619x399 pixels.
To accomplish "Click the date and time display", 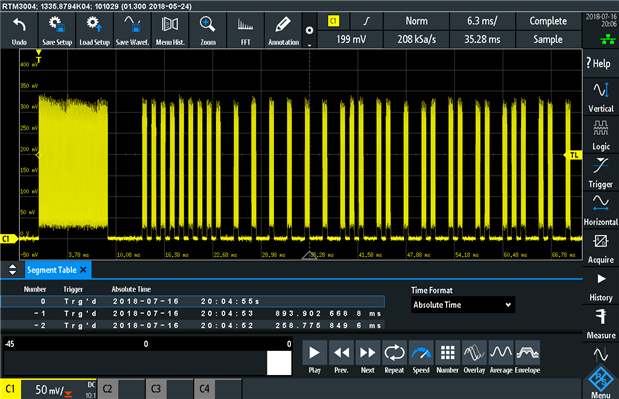I will tap(601, 20).
